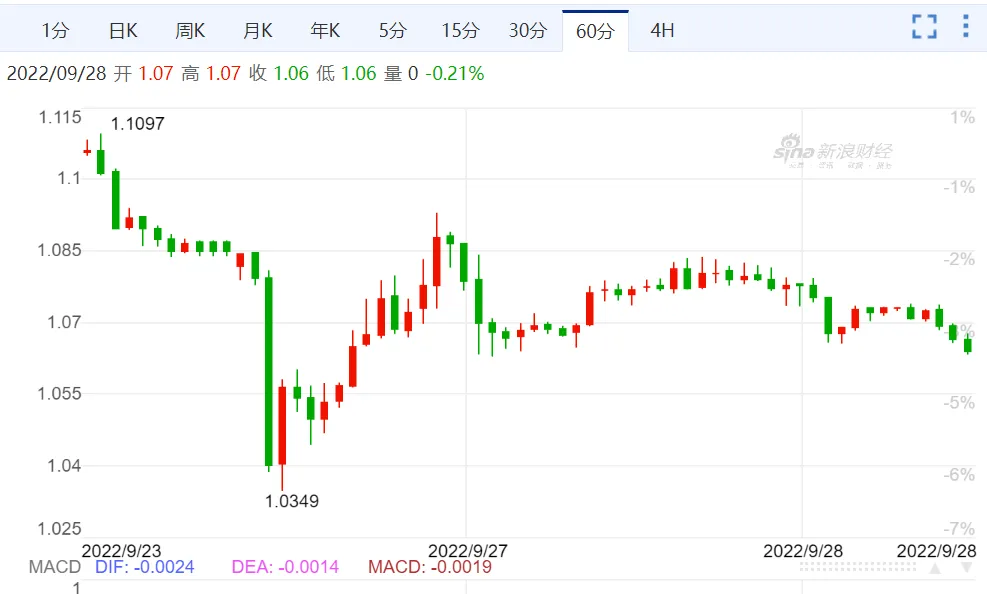The height and width of the screenshot is (594, 987).
Task: Switch to the 日K chart tab
Action: [x=123, y=30]
